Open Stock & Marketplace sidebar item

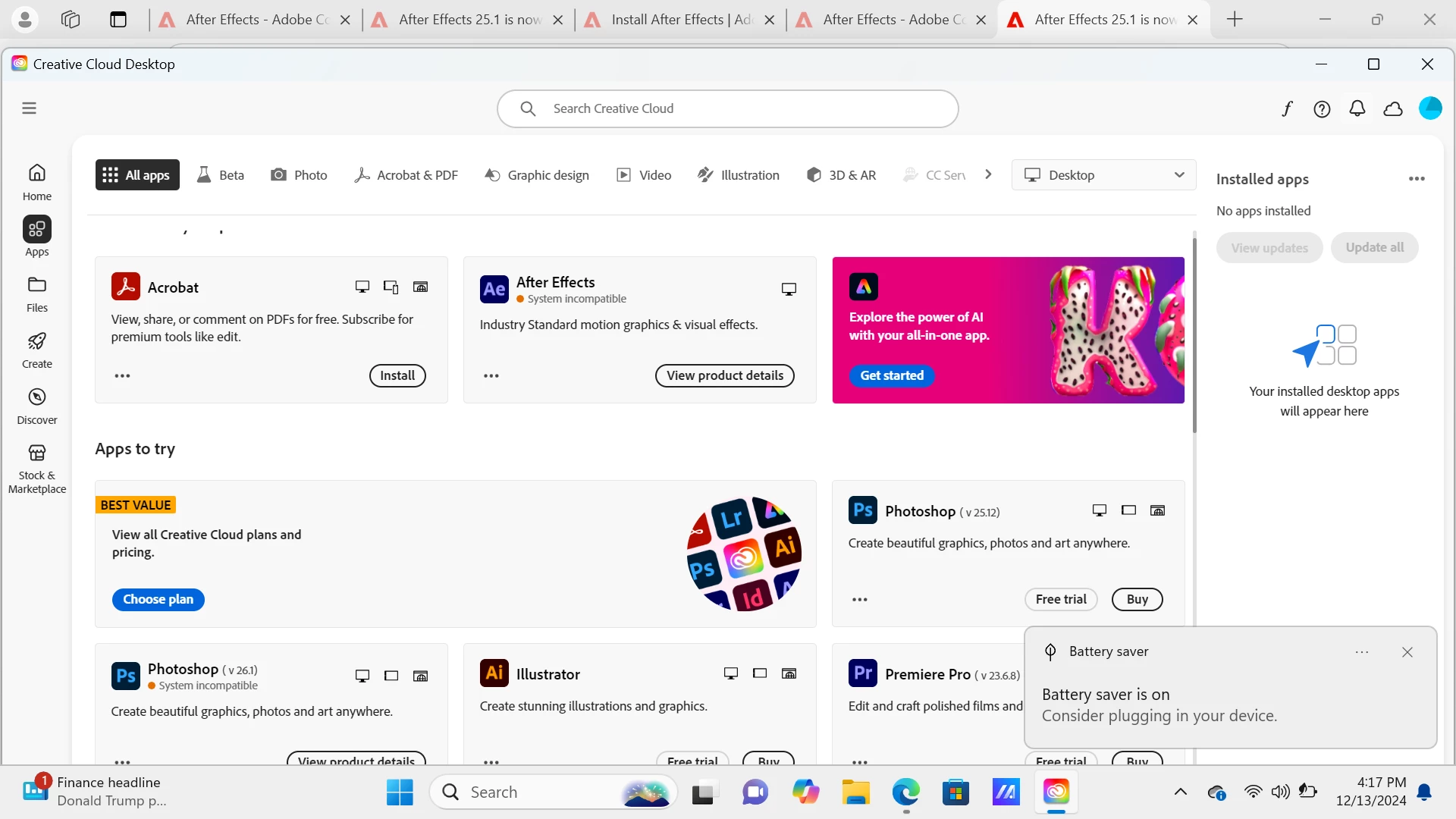(36, 469)
